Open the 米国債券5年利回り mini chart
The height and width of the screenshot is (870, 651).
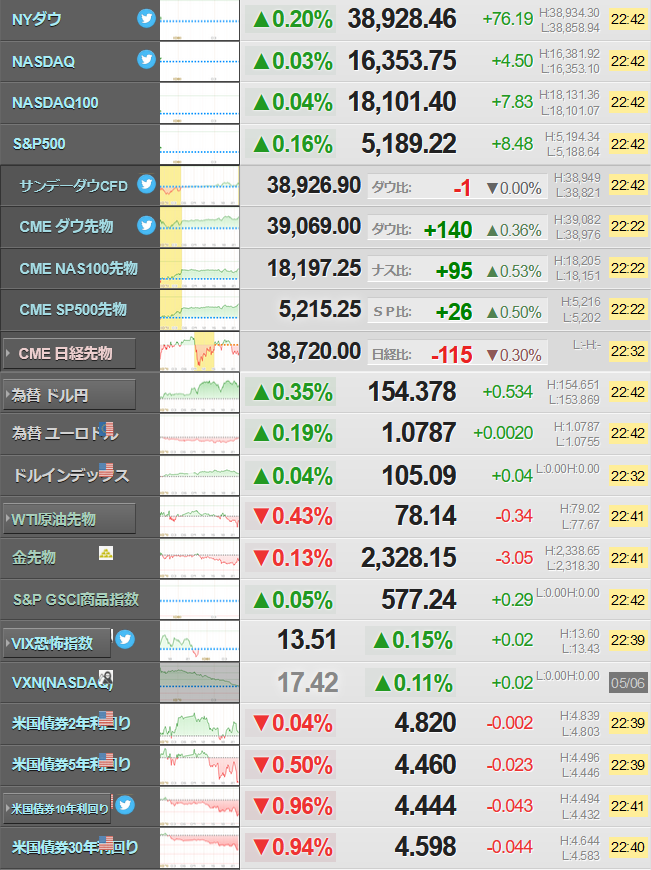click(x=200, y=765)
